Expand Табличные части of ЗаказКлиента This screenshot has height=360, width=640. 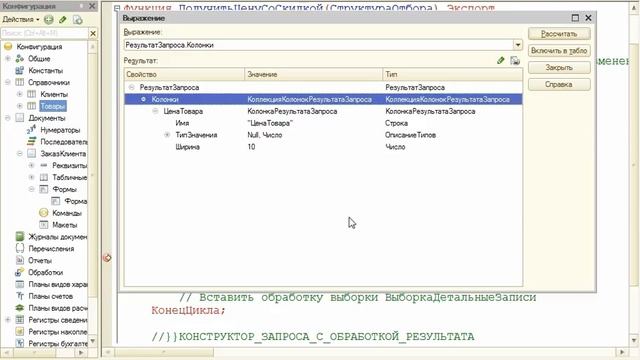click(x=31, y=177)
